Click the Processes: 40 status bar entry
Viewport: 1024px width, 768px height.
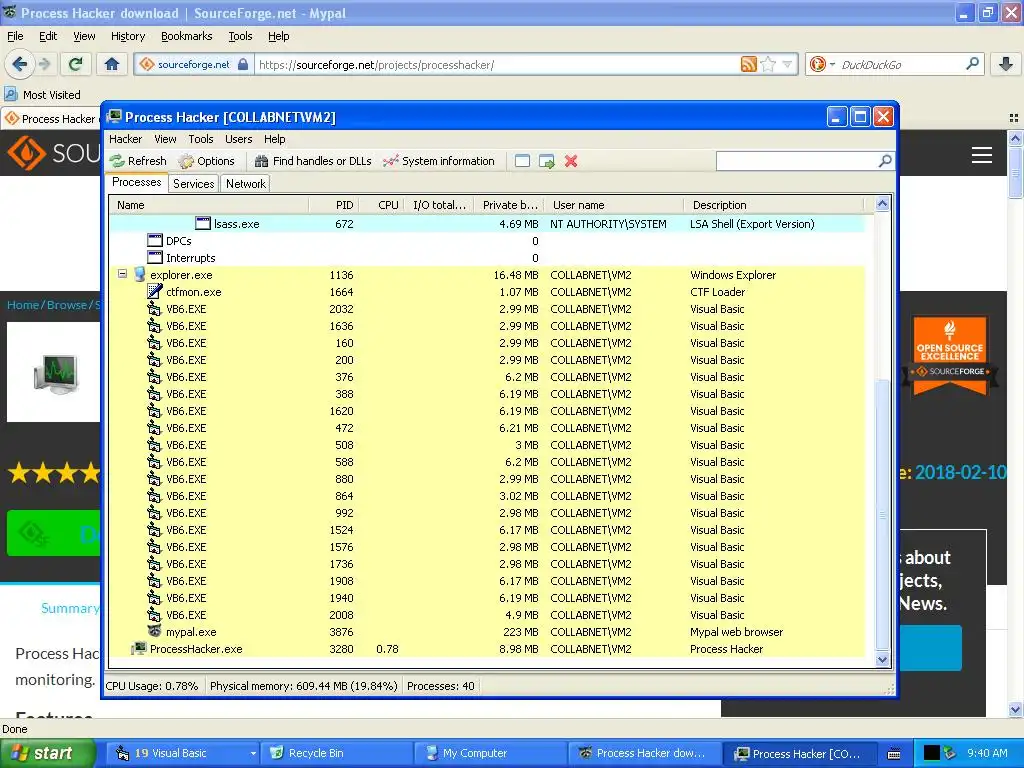coord(441,686)
